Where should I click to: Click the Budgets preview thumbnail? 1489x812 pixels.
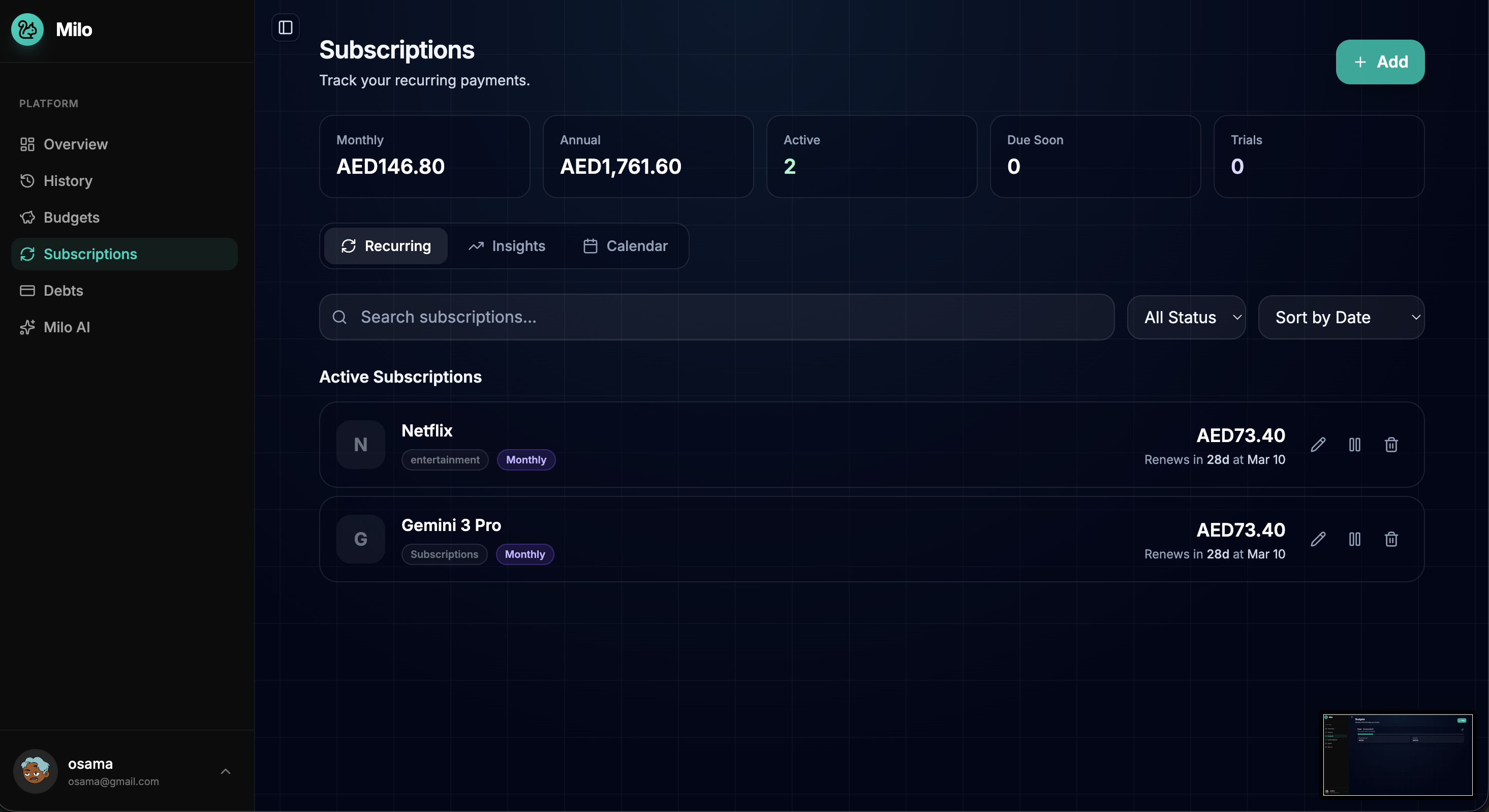click(1397, 754)
